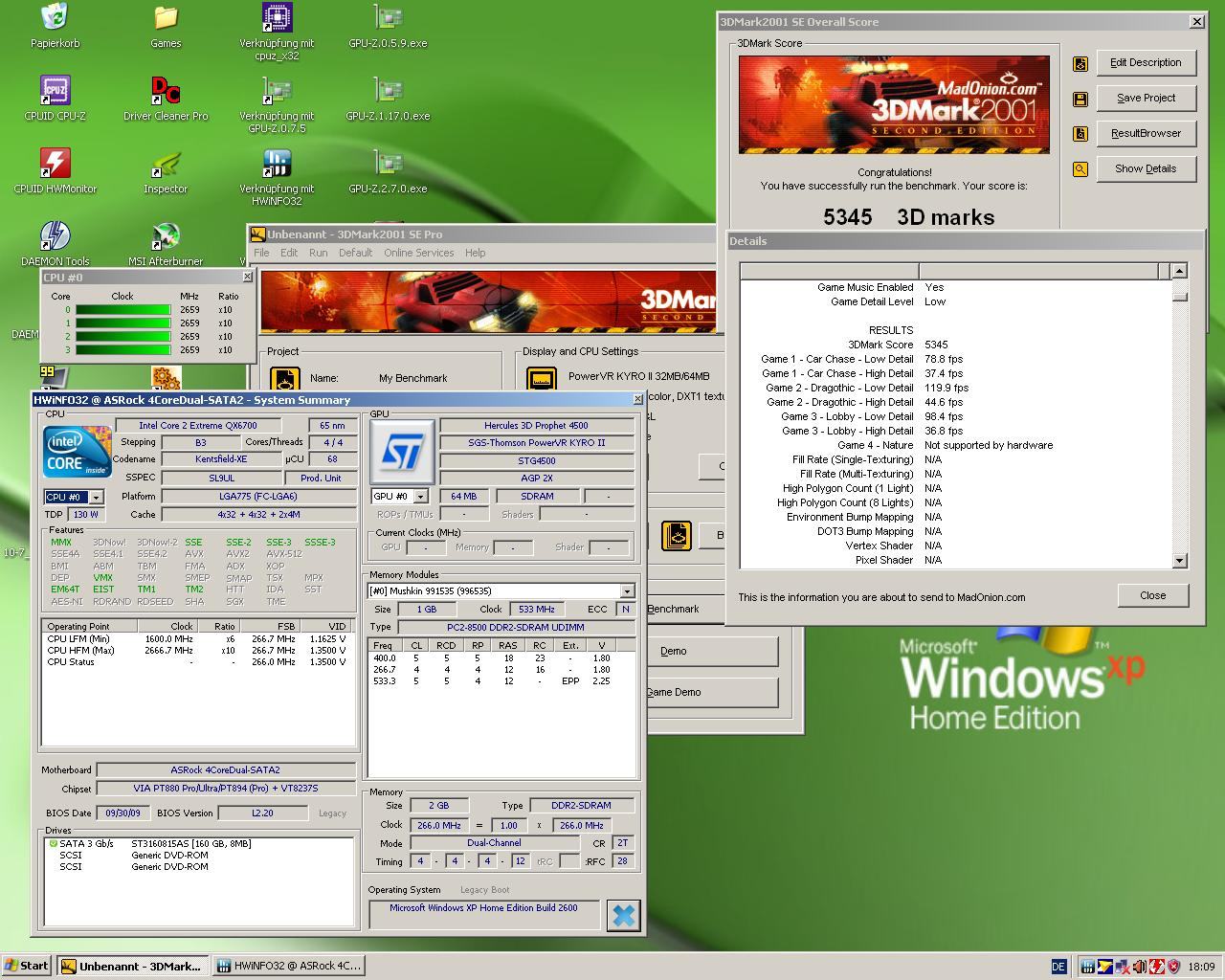This screenshot has width=1225, height=980.
Task: Open the Online Services menu
Action: pos(419,253)
